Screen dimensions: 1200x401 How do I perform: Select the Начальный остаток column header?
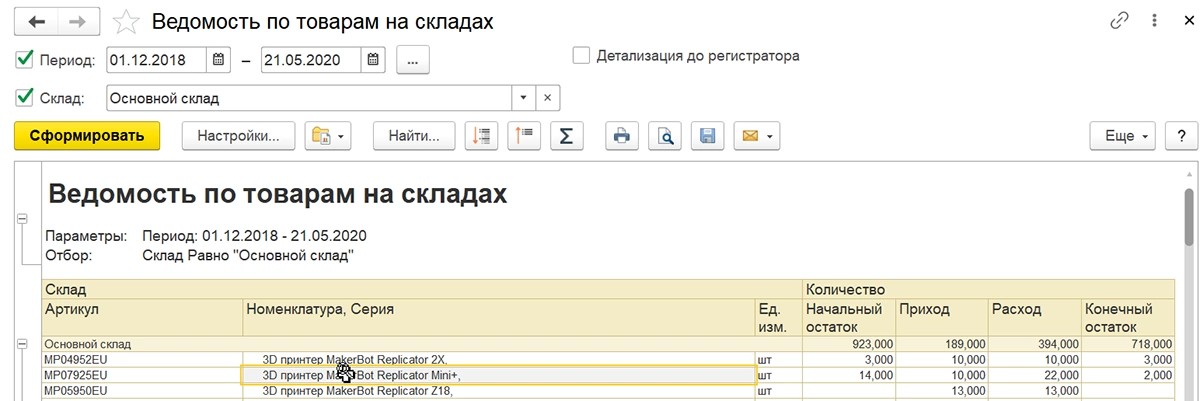click(x=849, y=316)
